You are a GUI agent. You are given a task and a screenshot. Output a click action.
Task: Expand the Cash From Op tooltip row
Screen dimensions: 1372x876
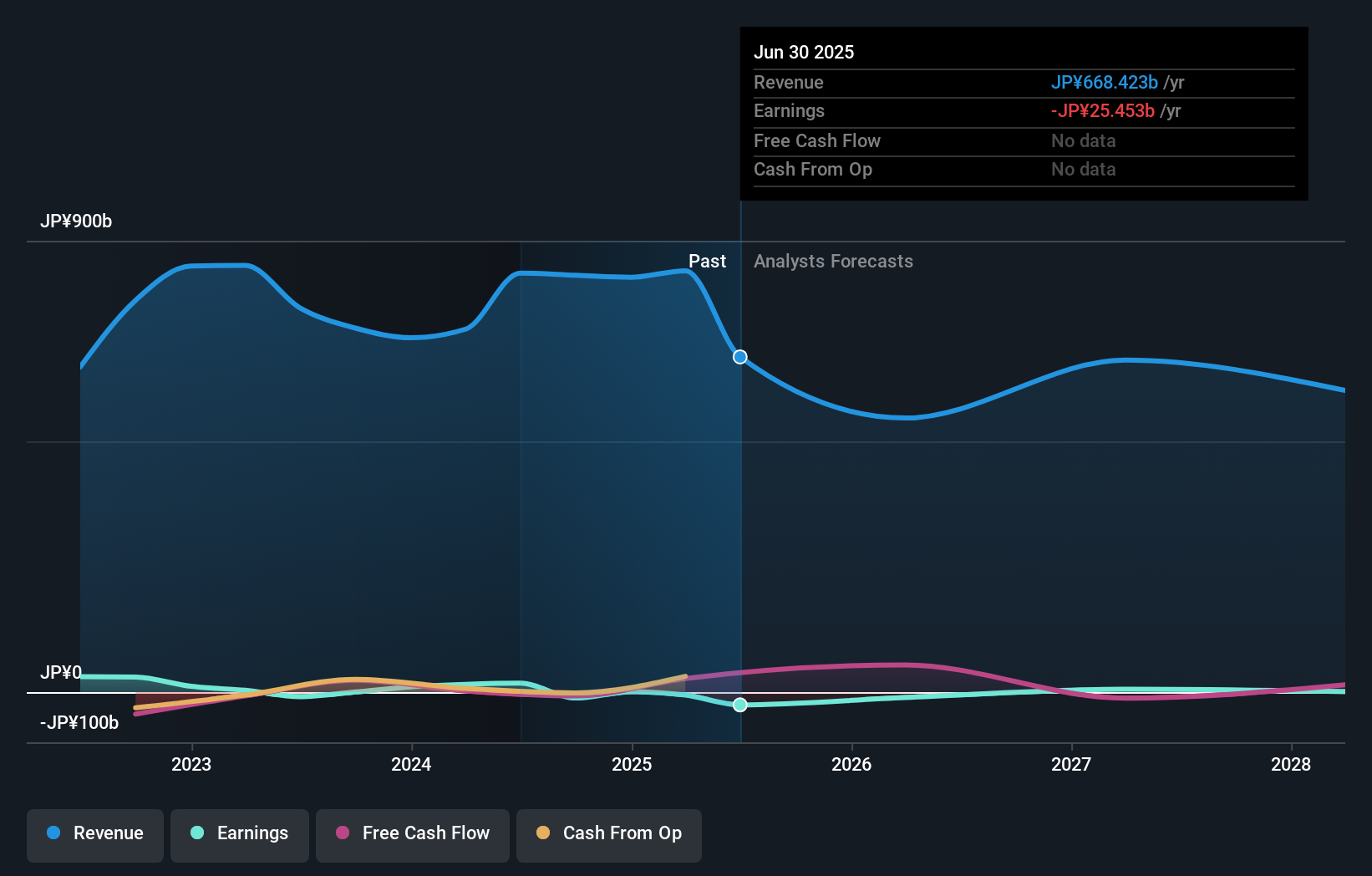813,169
